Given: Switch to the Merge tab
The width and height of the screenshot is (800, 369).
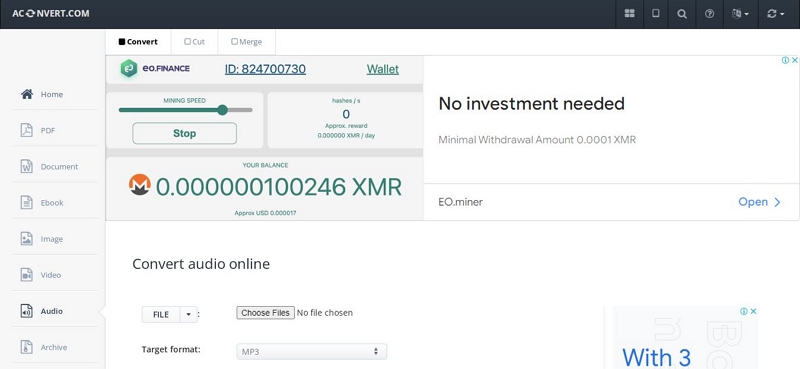Looking at the screenshot, I should tap(246, 42).
